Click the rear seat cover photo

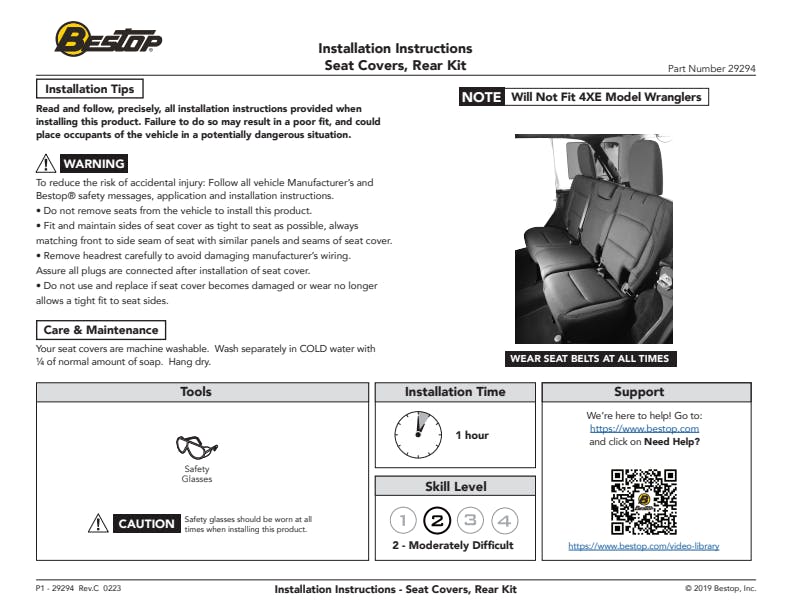pyautogui.click(x=587, y=238)
